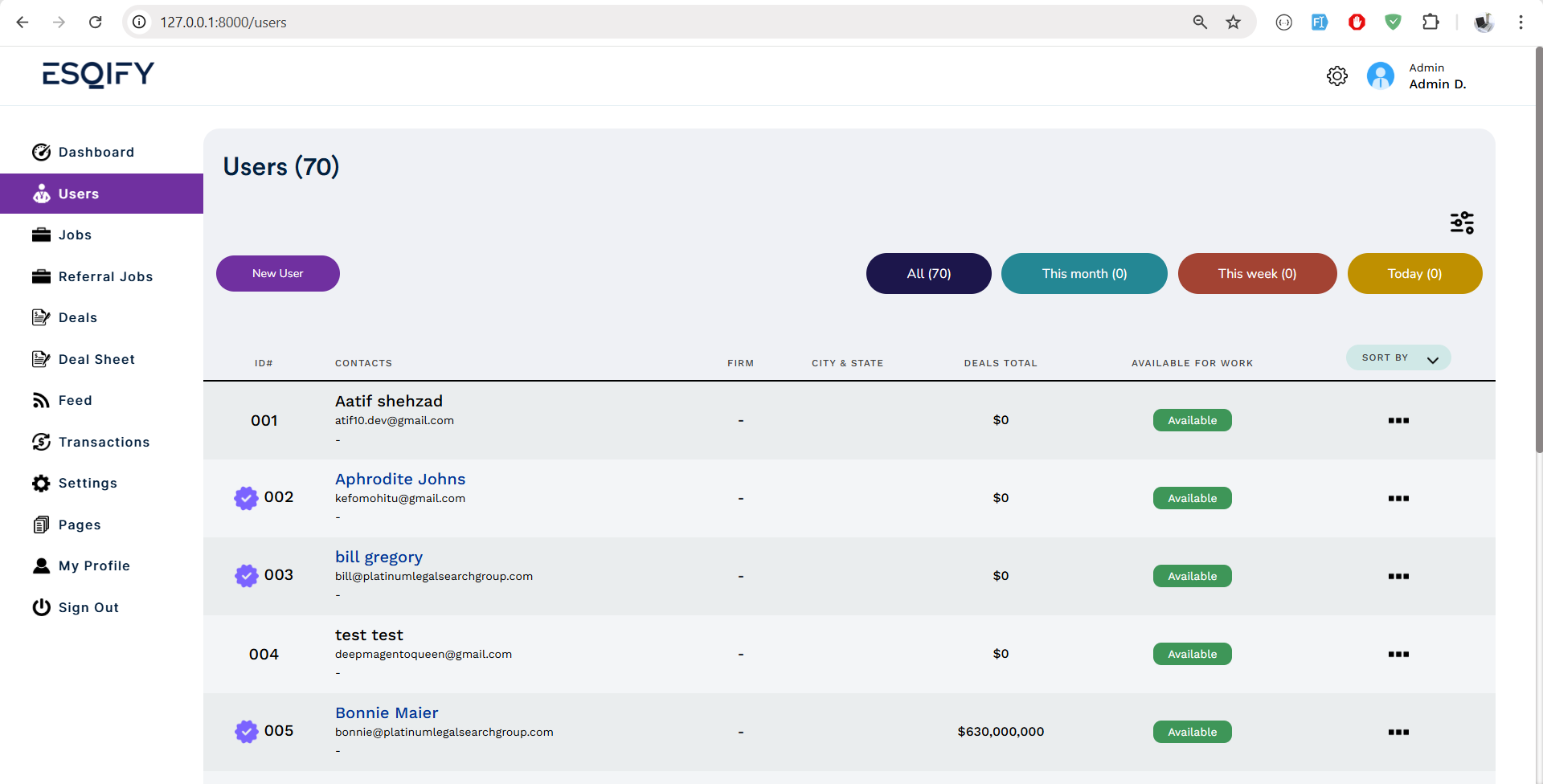Open actions menu for Aphrodite Johns row

pyautogui.click(x=1398, y=498)
